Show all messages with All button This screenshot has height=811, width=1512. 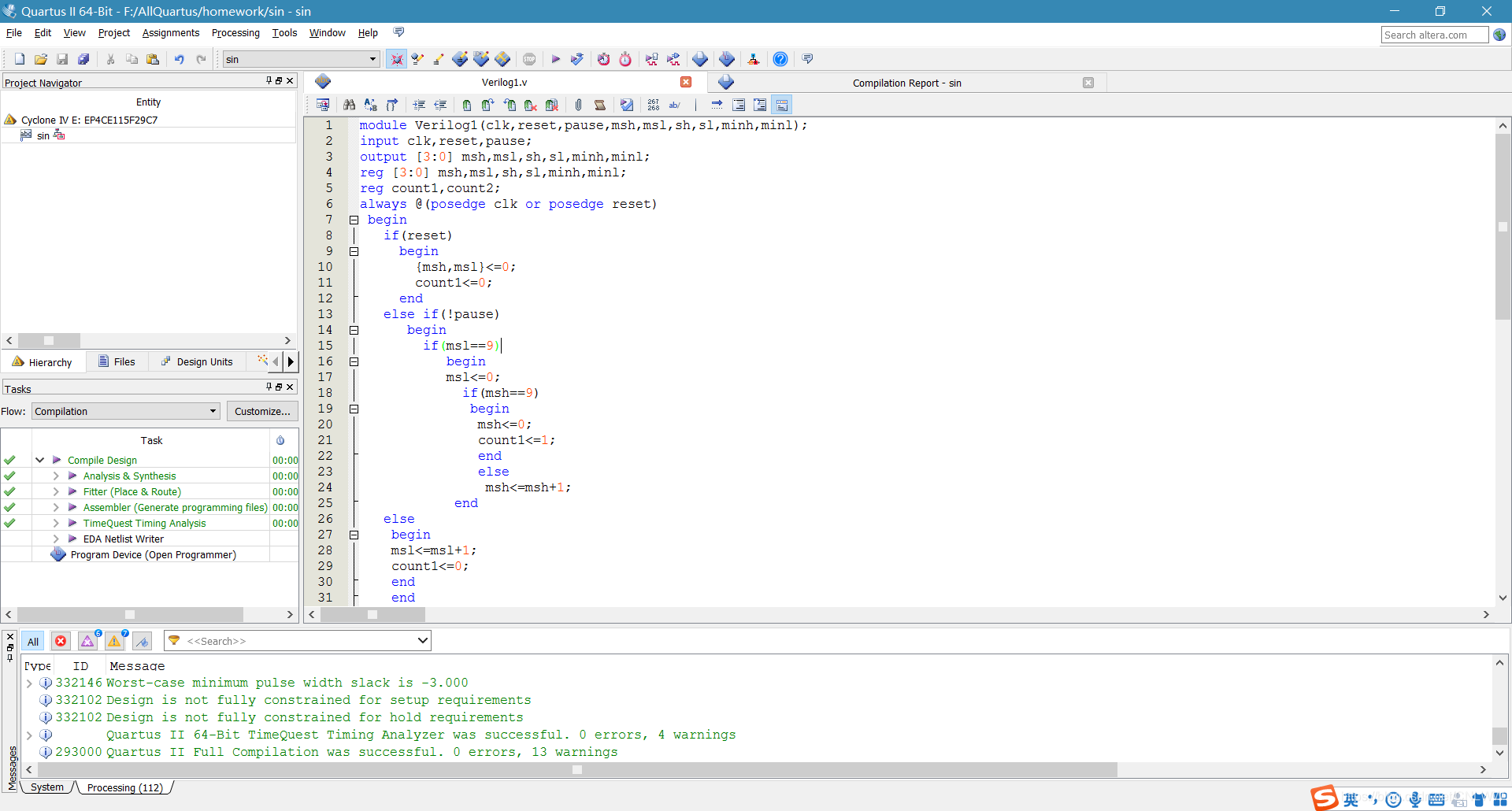pyautogui.click(x=33, y=642)
